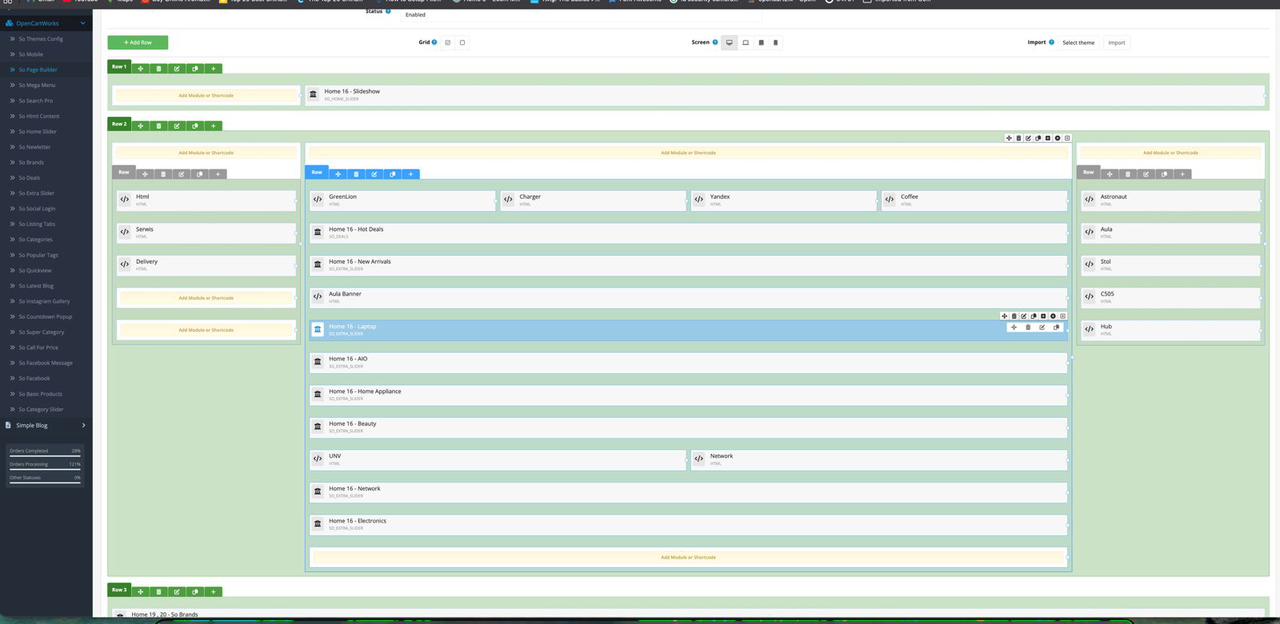Image resolution: width=1280 pixels, height=624 pixels.
Task: Click the slider icon of Home 16 - Hot Deals
Action: coord(317,232)
